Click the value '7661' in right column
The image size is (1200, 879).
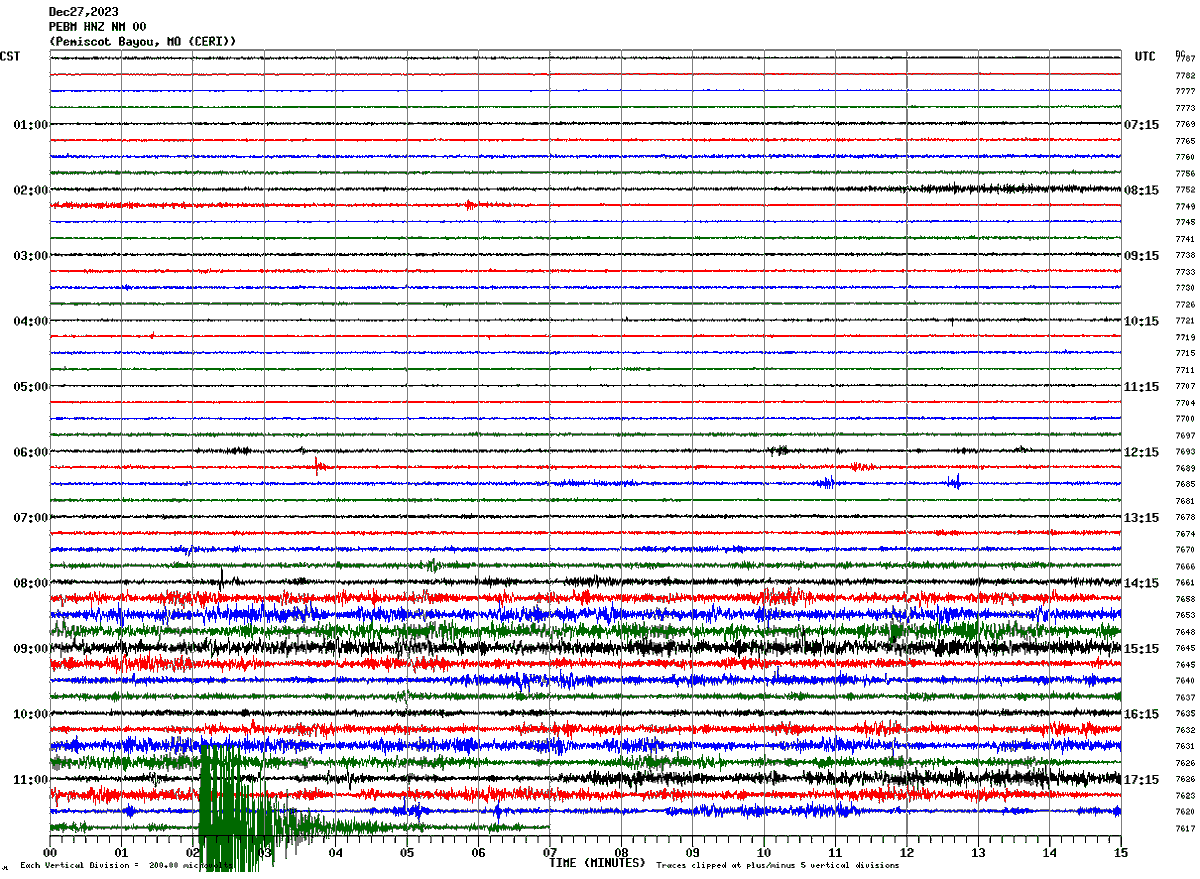[x=1185, y=583]
